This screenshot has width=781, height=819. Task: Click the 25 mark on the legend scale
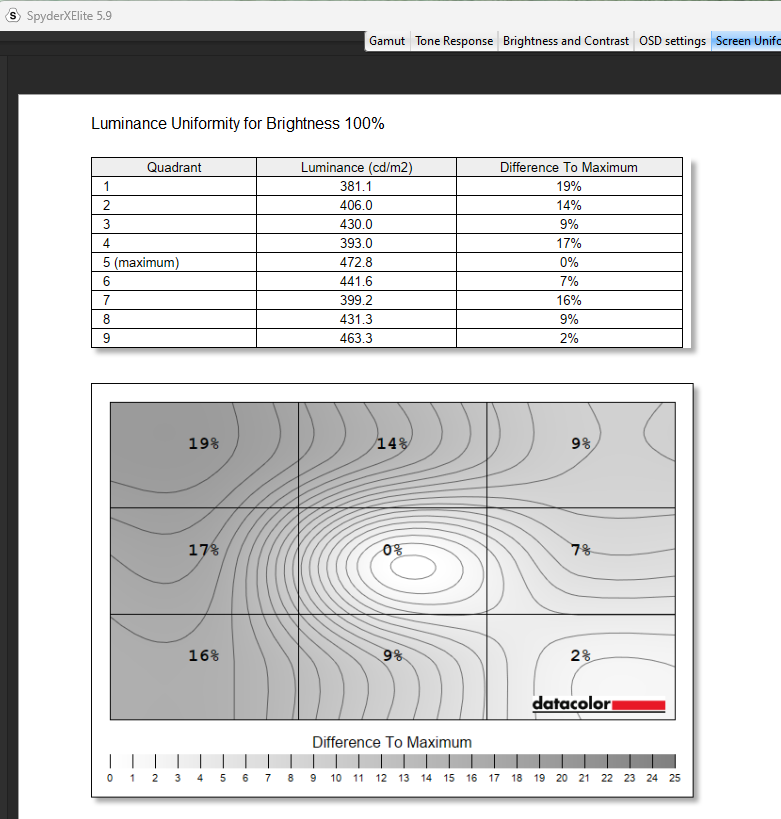click(x=675, y=777)
